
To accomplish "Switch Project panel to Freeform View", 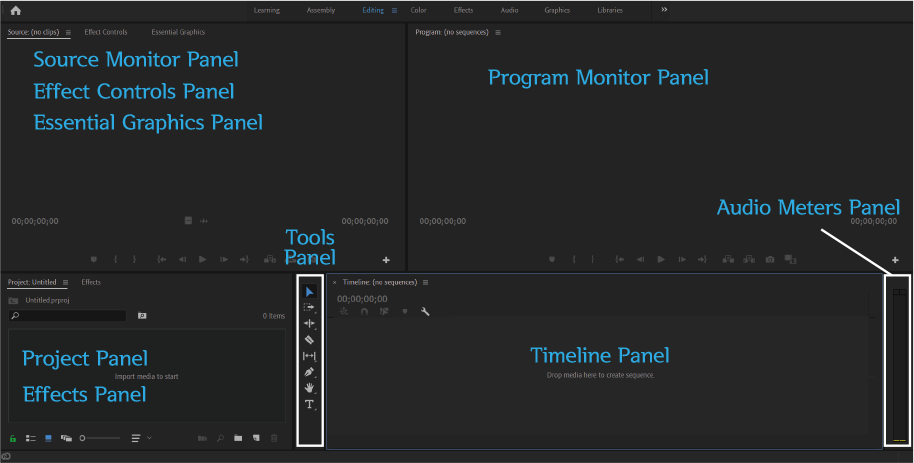I will (x=66, y=438).
